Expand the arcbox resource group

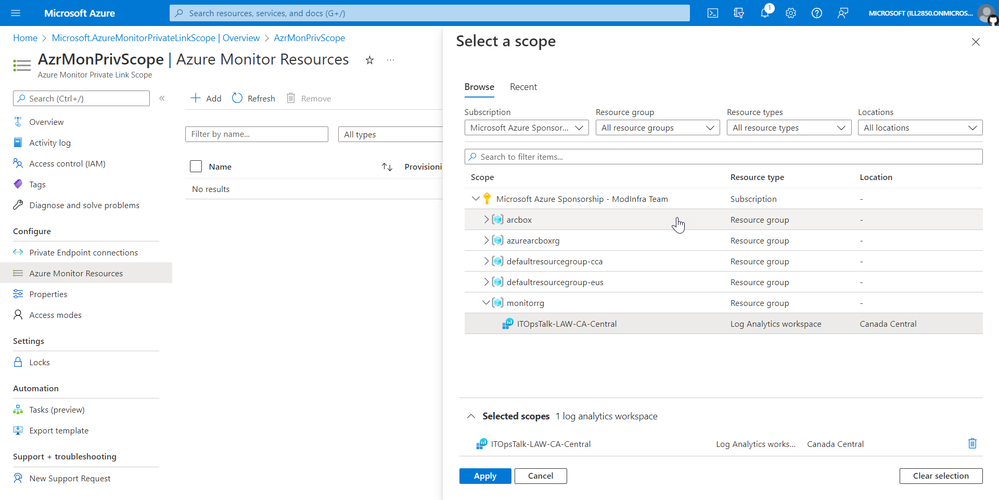point(486,220)
